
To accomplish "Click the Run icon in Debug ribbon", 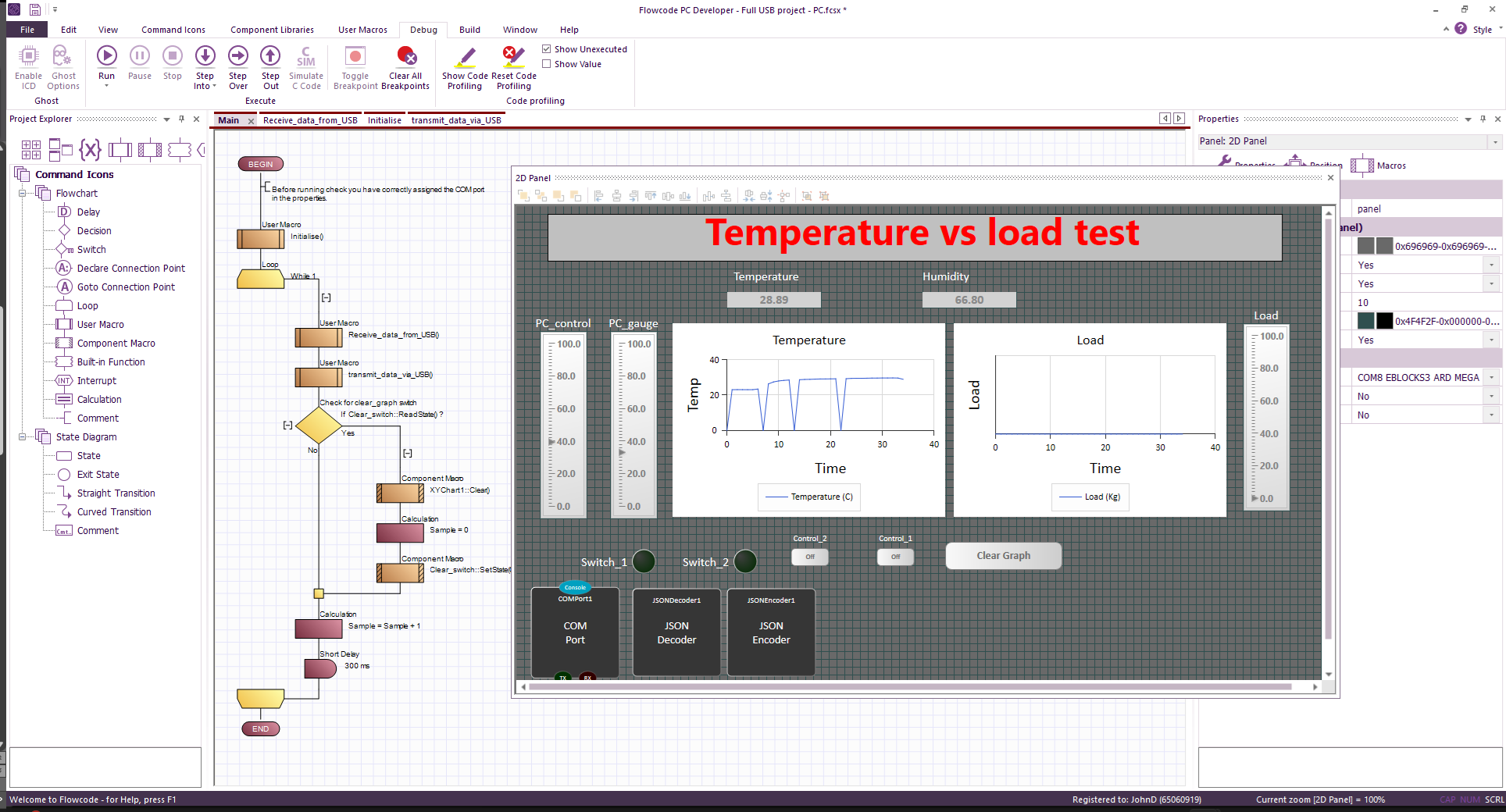I will tap(107, 56).
